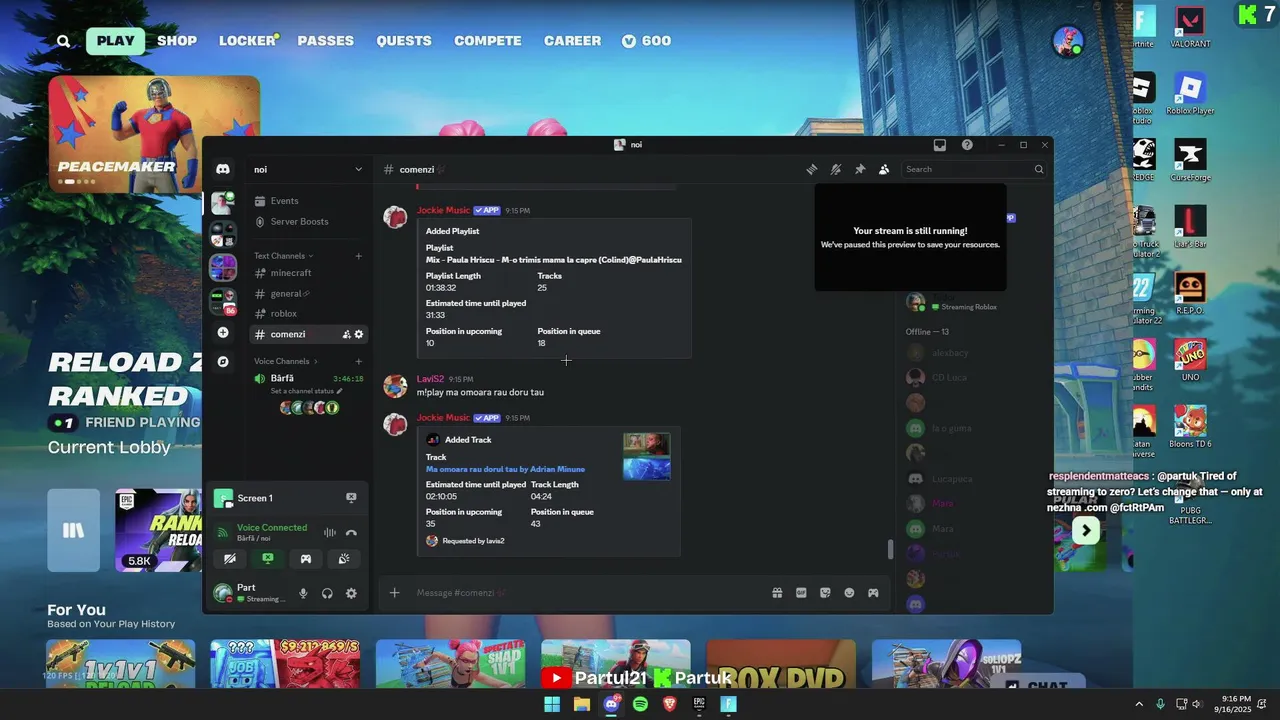This screenshot has height=720, width=1280.
Task: Open the sticker picker
Action: tap(825, 593)
